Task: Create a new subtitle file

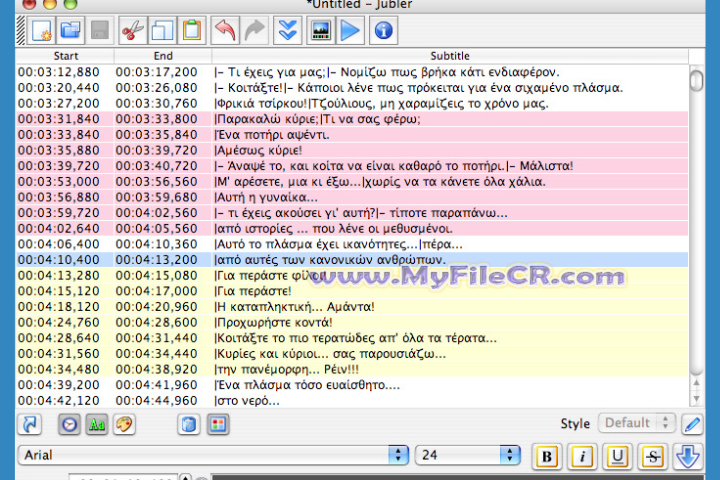Action: pyautogui.click(x=42, y=30)
